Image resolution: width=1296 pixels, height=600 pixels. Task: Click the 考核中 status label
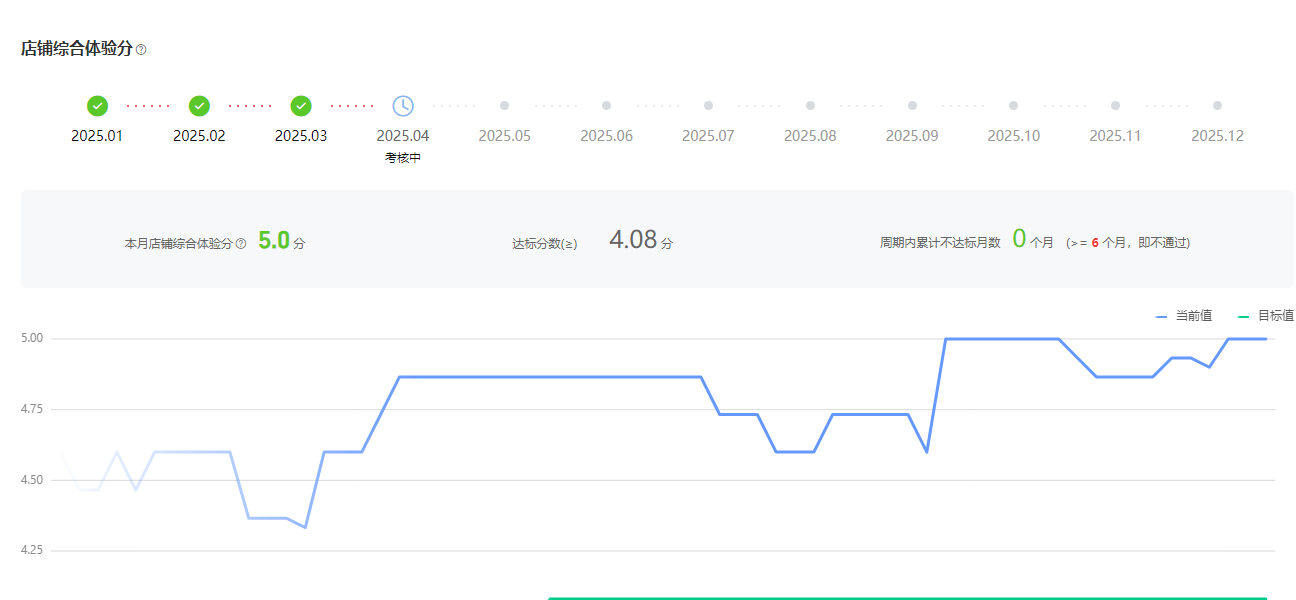[403, 158]
